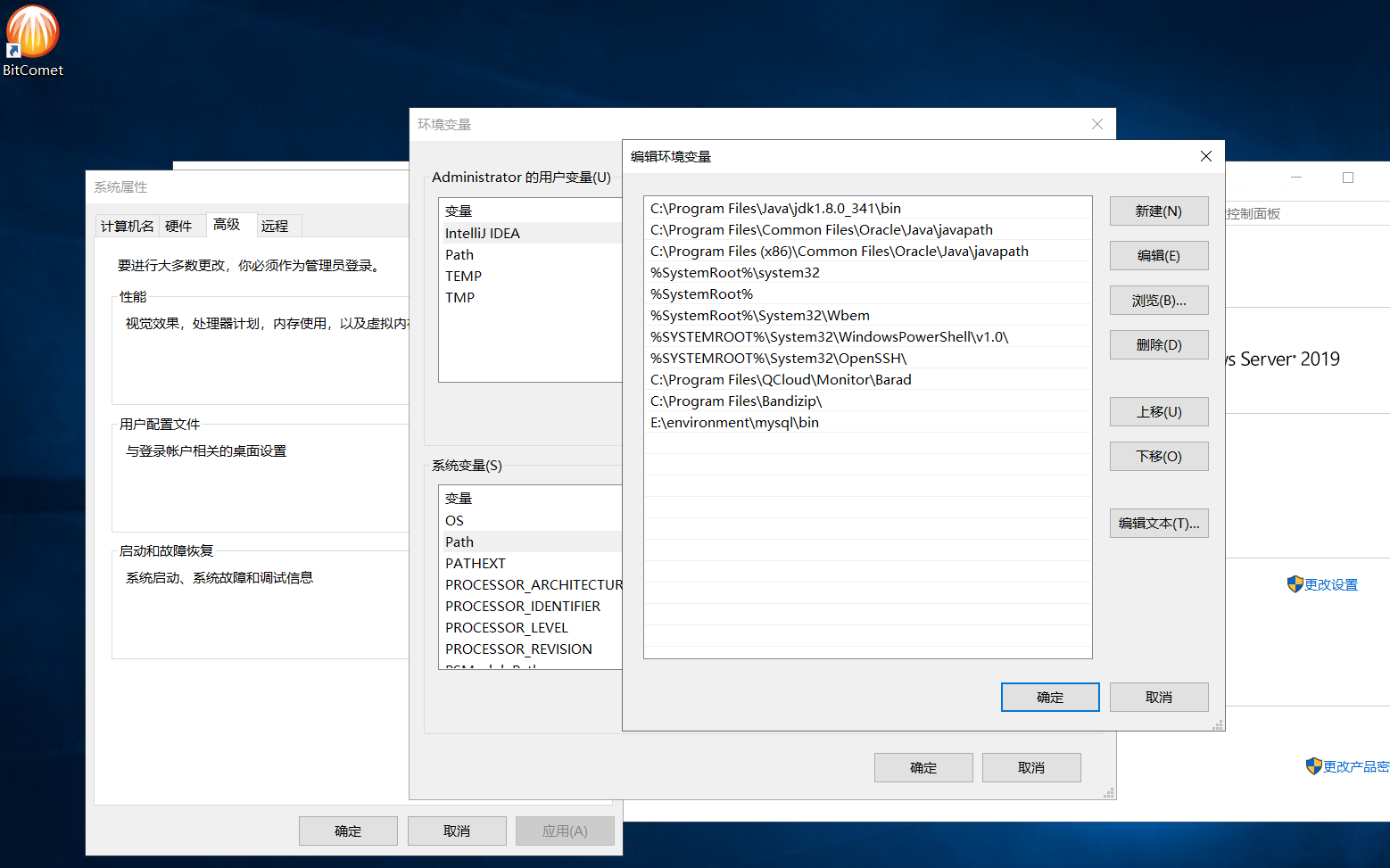
Task: Open 编辑文本(T)... editor
Action: pyautogui.click(x=1158, y=524)
